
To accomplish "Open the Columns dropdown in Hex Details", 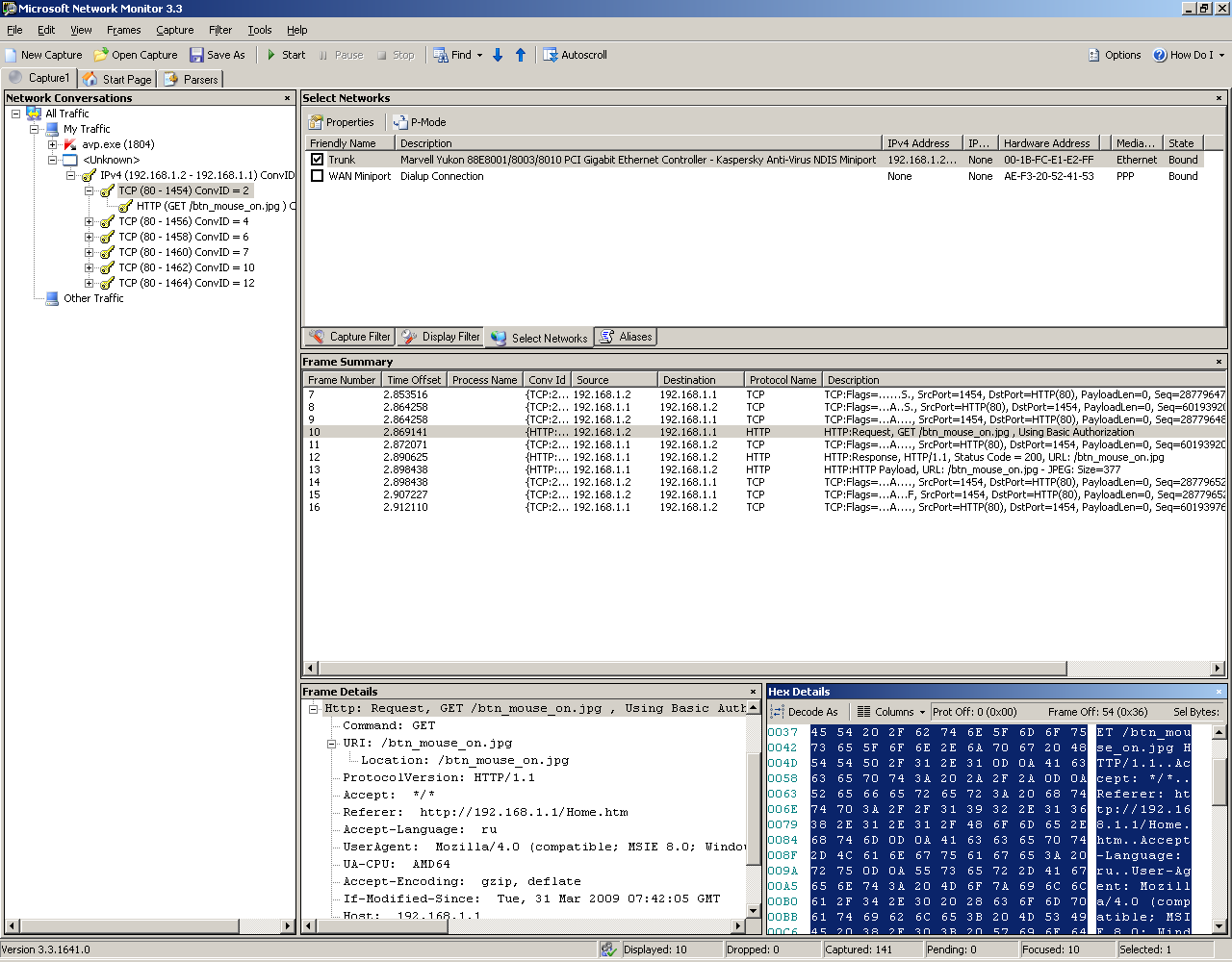I will 891,712.
